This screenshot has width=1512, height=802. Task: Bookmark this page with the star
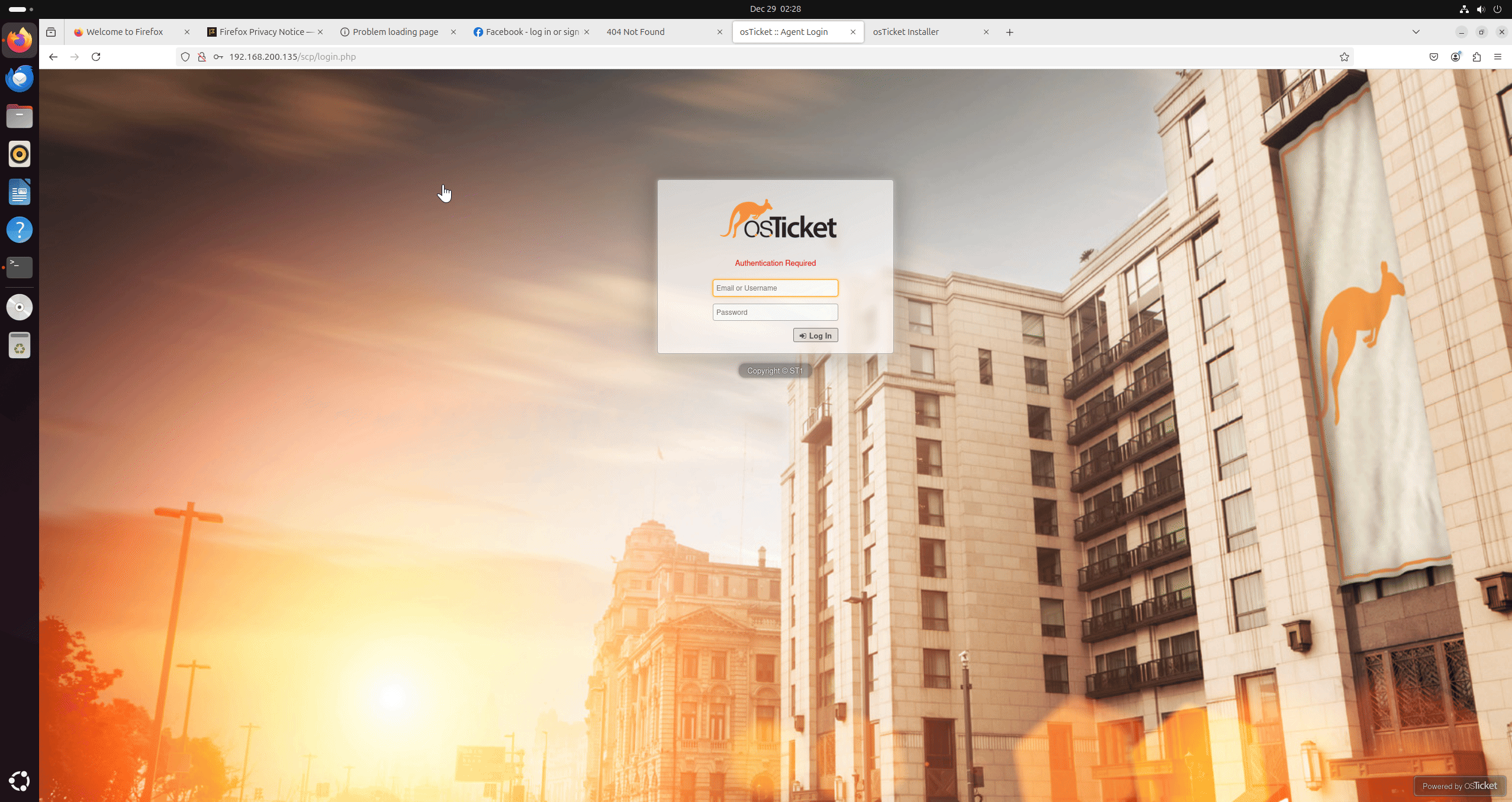tap(1344, 57)
